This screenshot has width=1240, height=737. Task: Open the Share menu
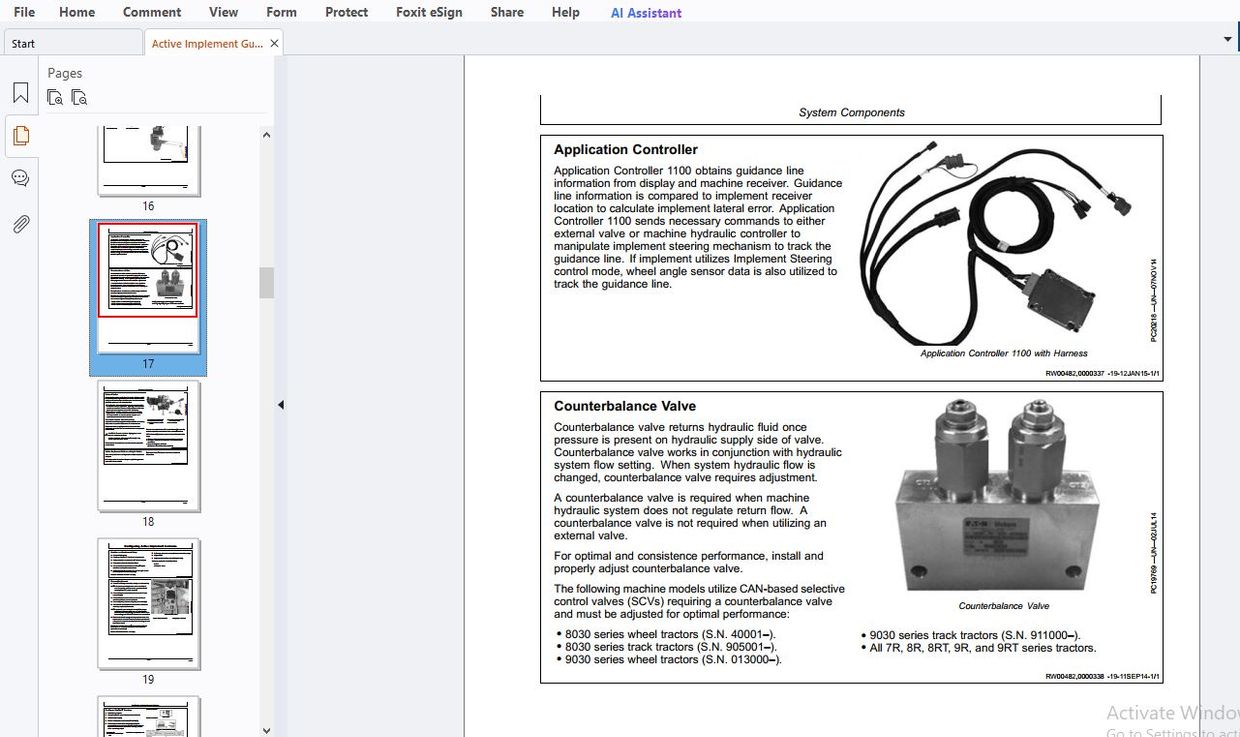[x=506, y=12]
